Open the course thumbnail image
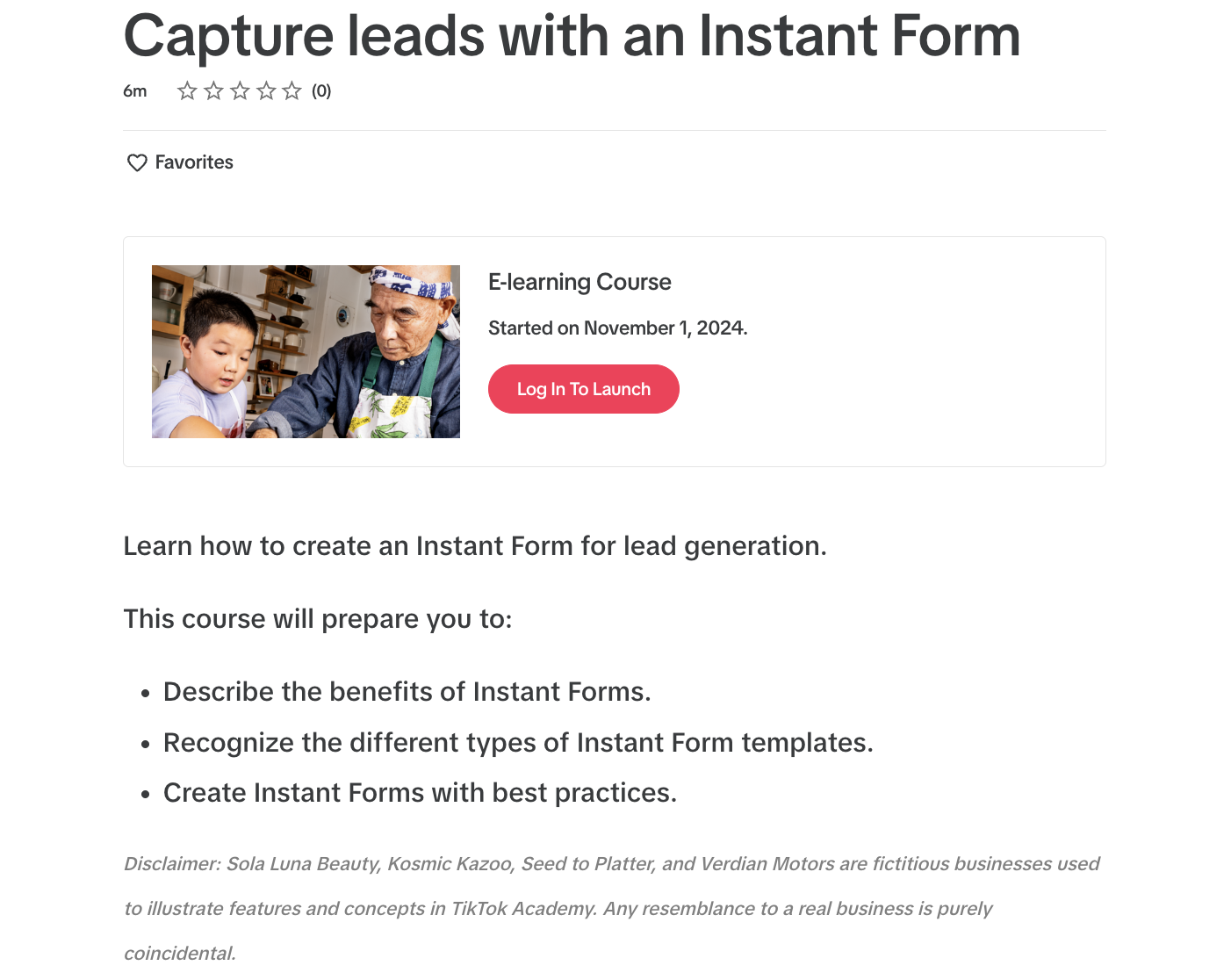The image size is (1231, 980). coord(306,351)
